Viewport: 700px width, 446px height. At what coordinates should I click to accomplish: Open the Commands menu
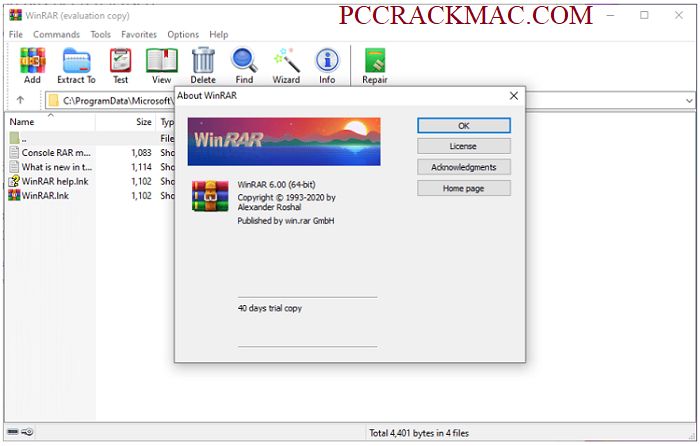[56, 34]
